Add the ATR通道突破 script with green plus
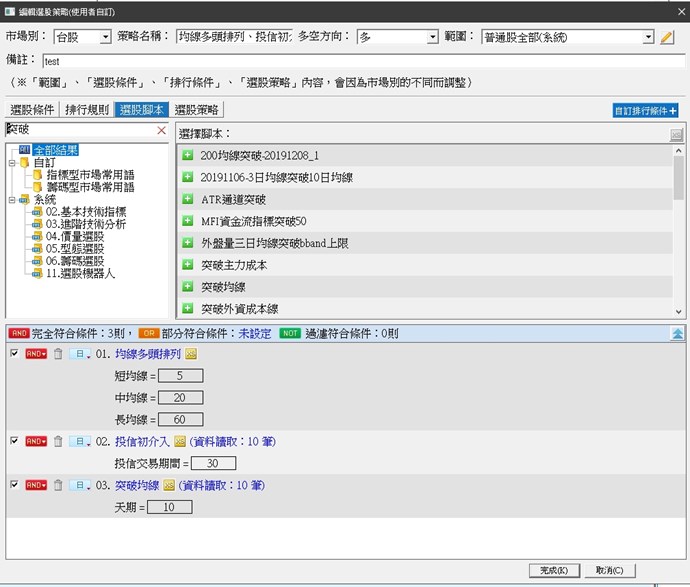The width and height of the screenshot is (690, 587). [187, 199]
